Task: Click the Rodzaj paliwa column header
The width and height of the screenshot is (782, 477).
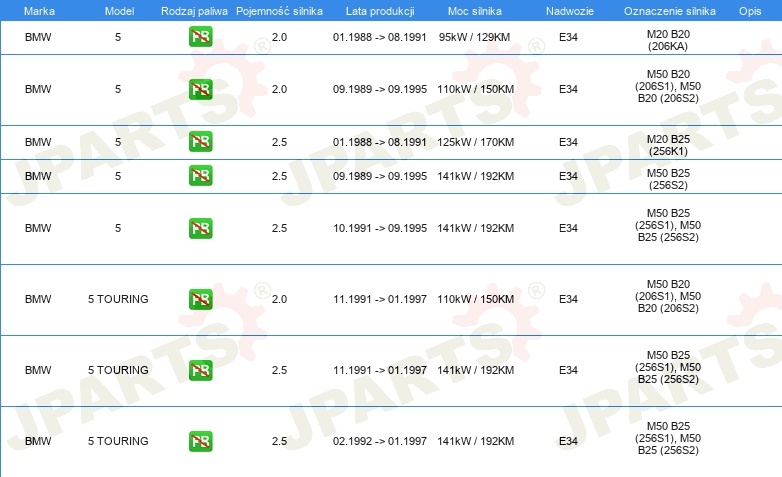Action: pyautogui.click(x=194, y=11)
